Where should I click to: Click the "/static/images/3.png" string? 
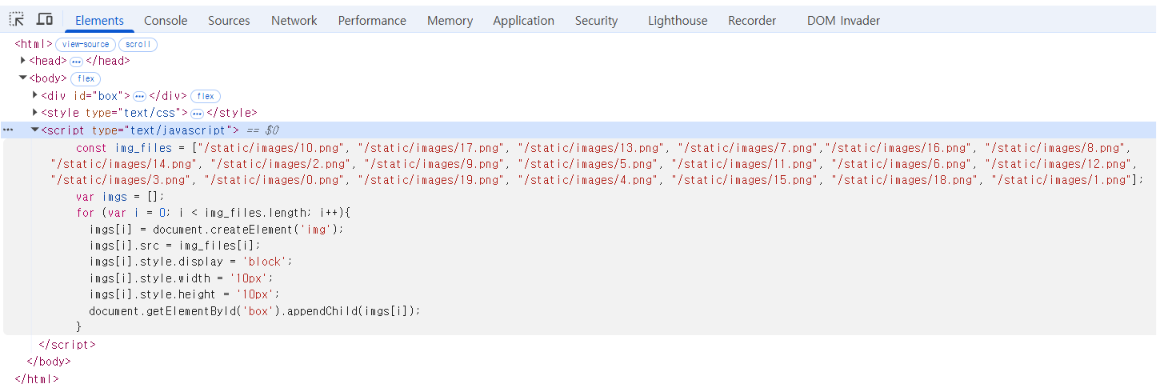tap(122, 180)
